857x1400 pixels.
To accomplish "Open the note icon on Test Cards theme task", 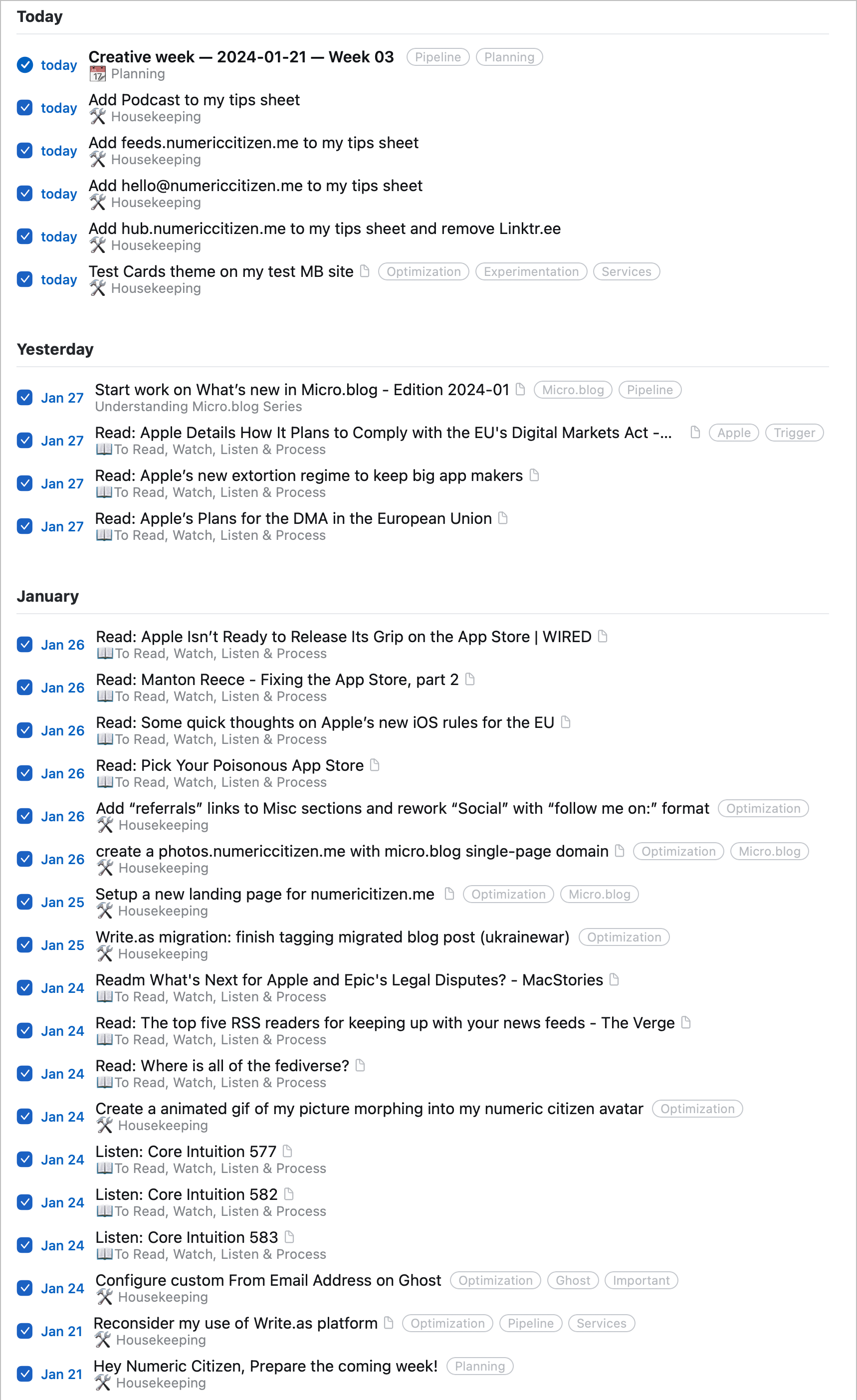I will click(365, 271).
